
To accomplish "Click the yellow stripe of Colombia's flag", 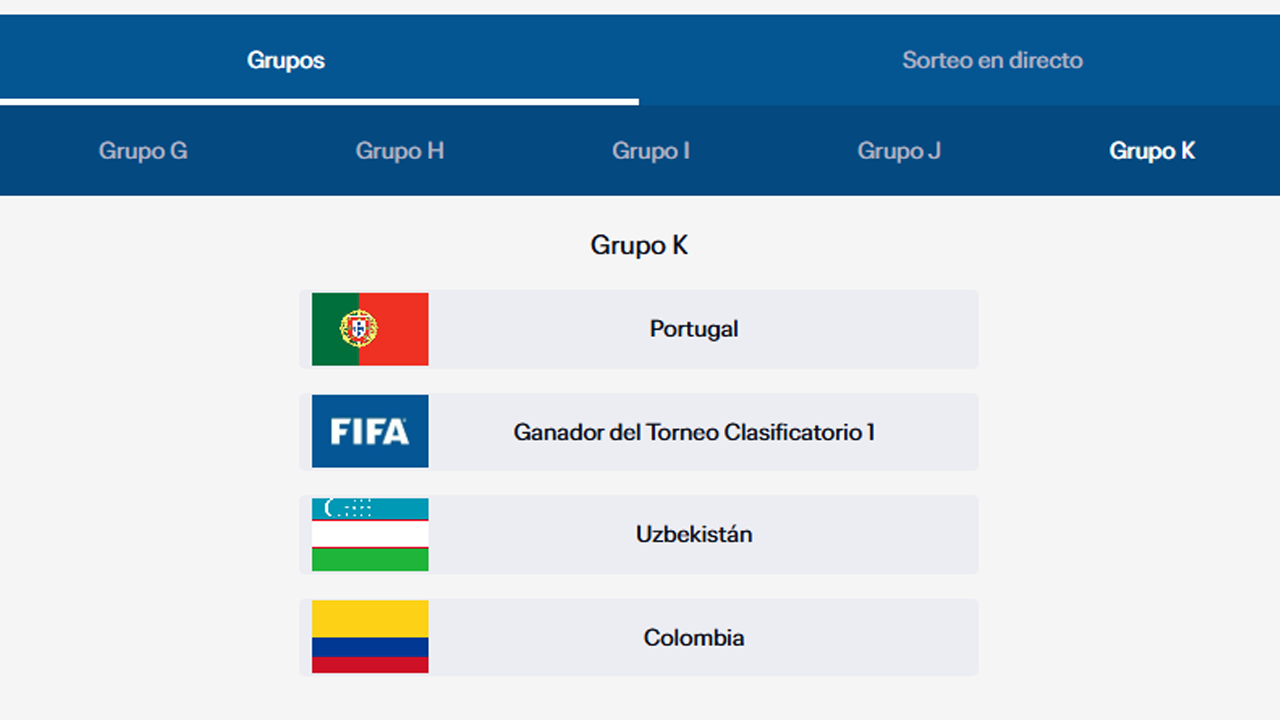I will click(x=370, y=615).
